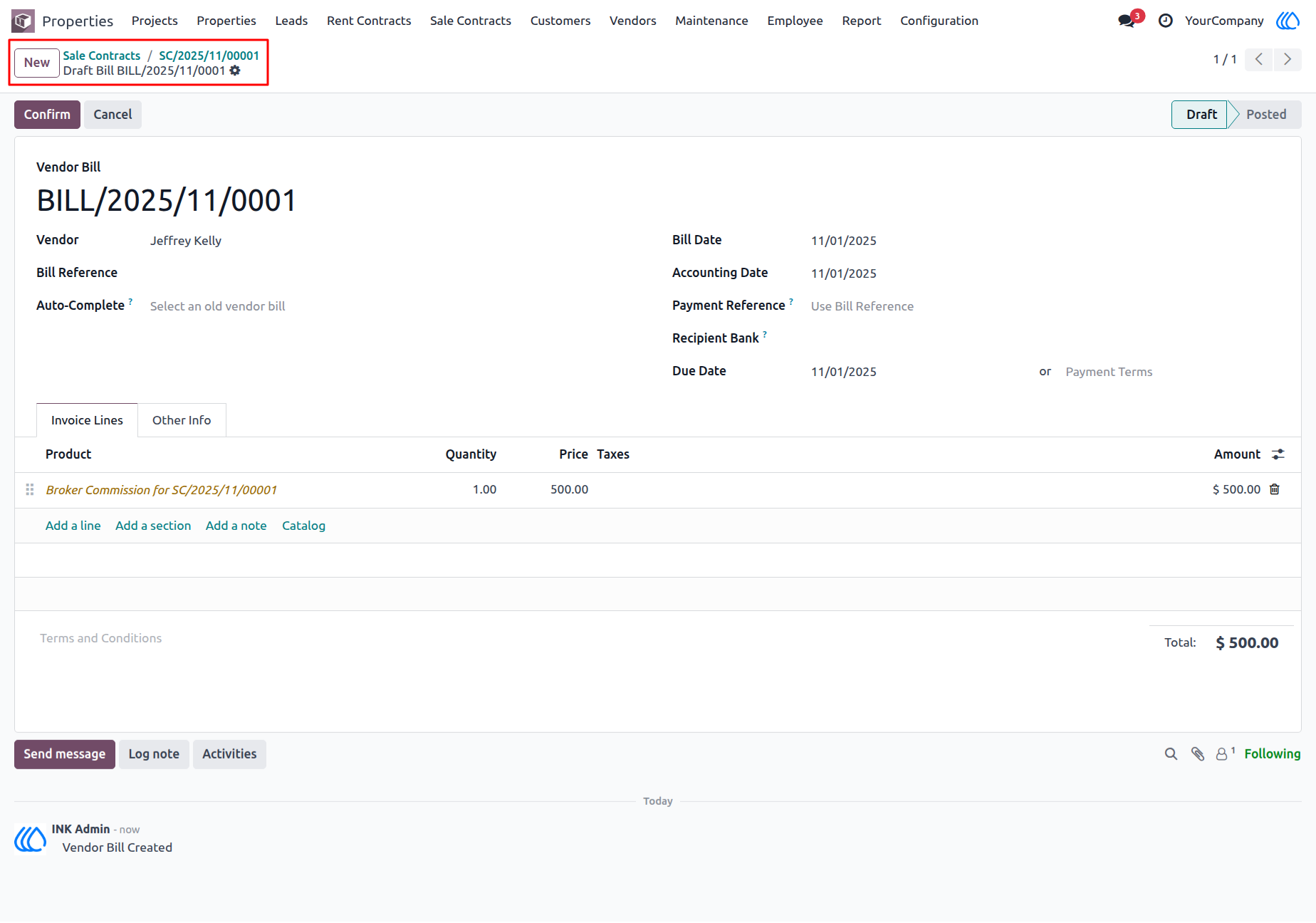Screen dimensions: 1316x923
Task: Toggle Following subscription status
Action: click(x=1272, y=753)
